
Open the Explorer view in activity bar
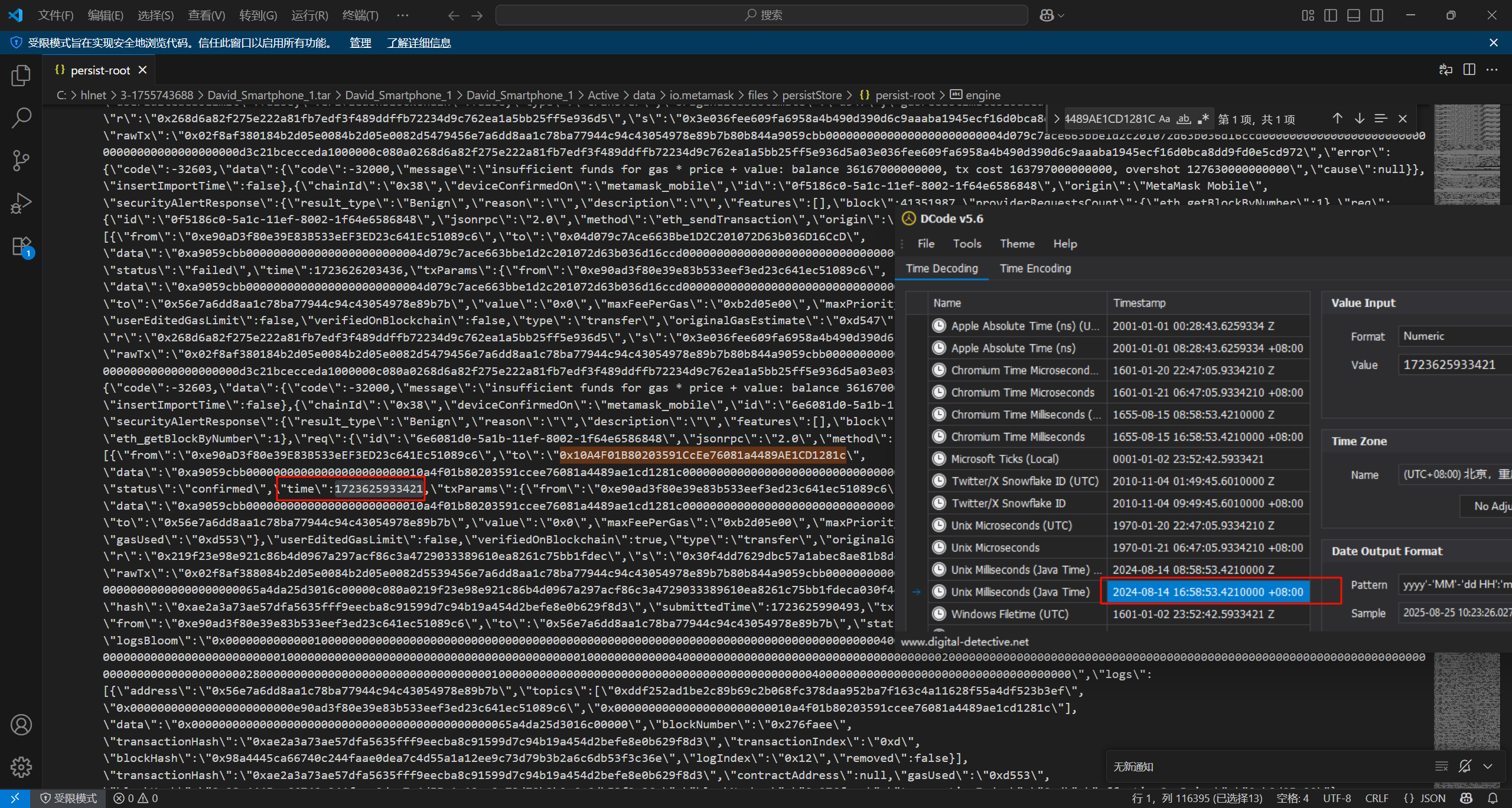pyautogui.click(x=21, y=76)
